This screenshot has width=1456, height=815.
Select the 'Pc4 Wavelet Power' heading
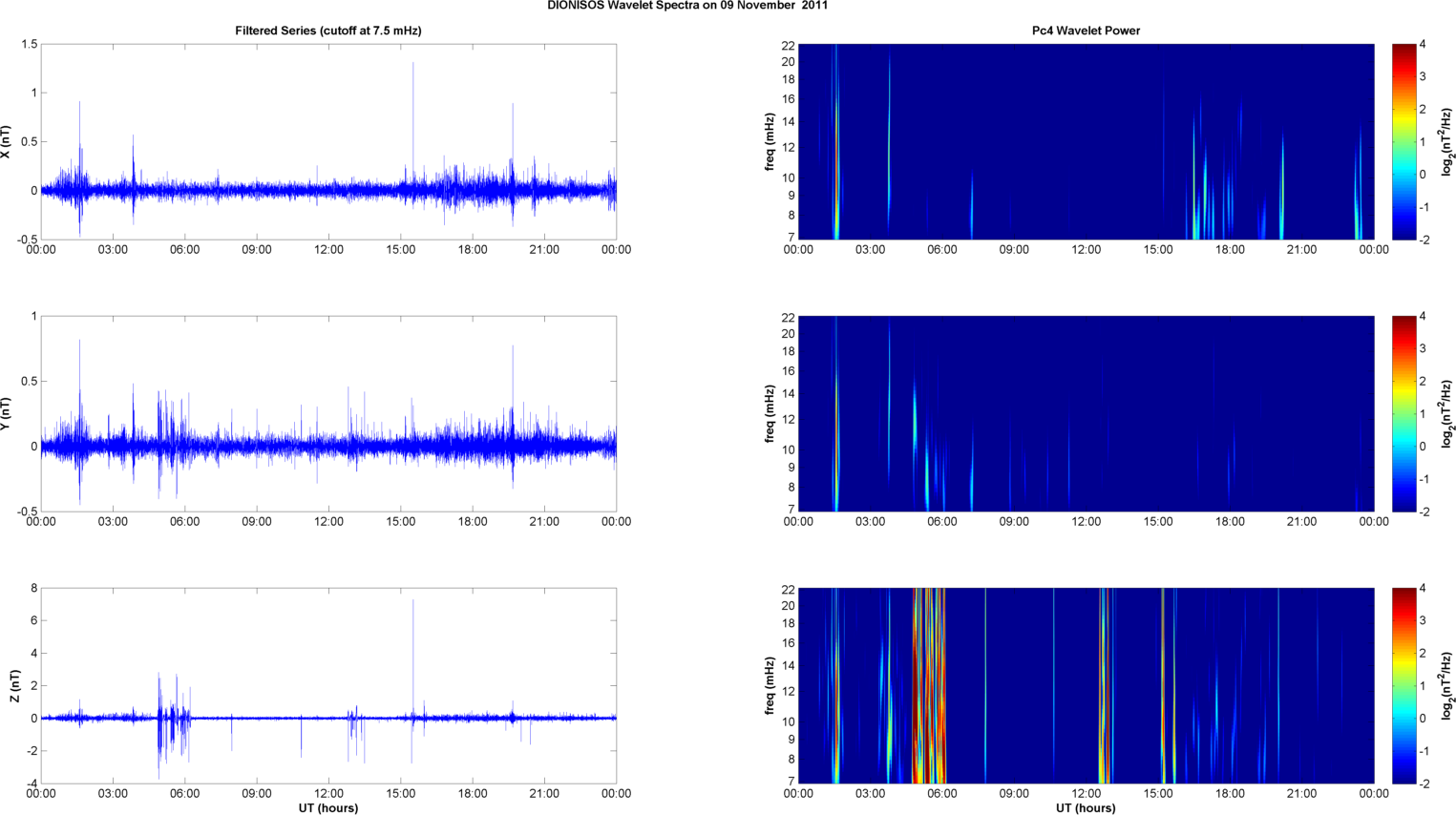(x=1086, y=31)
